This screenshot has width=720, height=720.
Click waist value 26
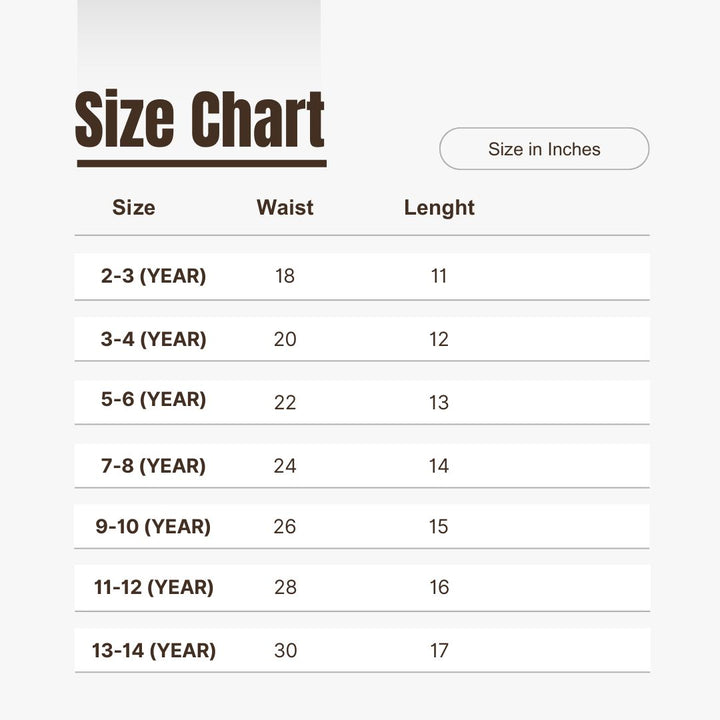click(x=285, y=527)
